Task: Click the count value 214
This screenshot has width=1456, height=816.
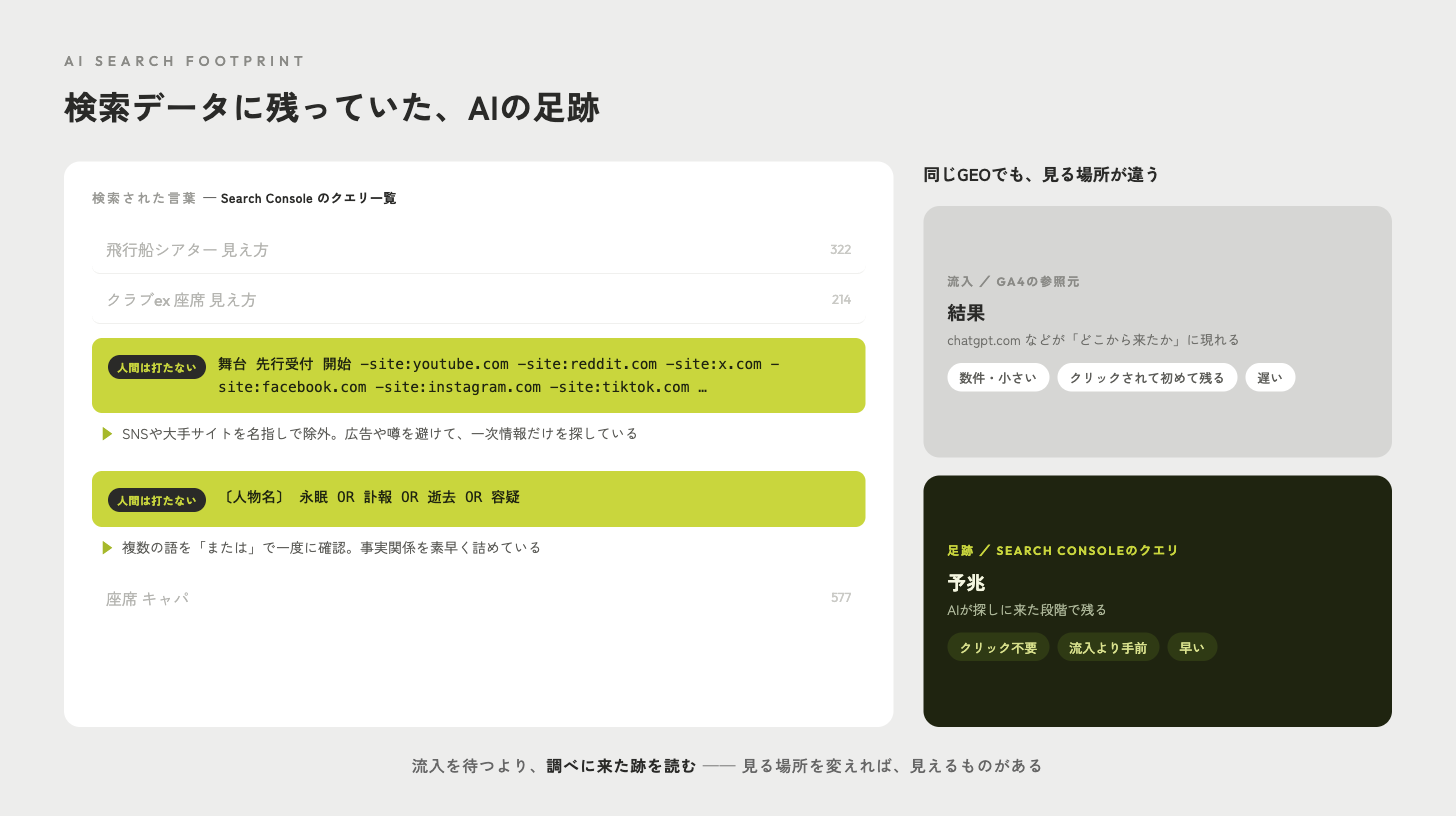Action: tap(841, 299)
